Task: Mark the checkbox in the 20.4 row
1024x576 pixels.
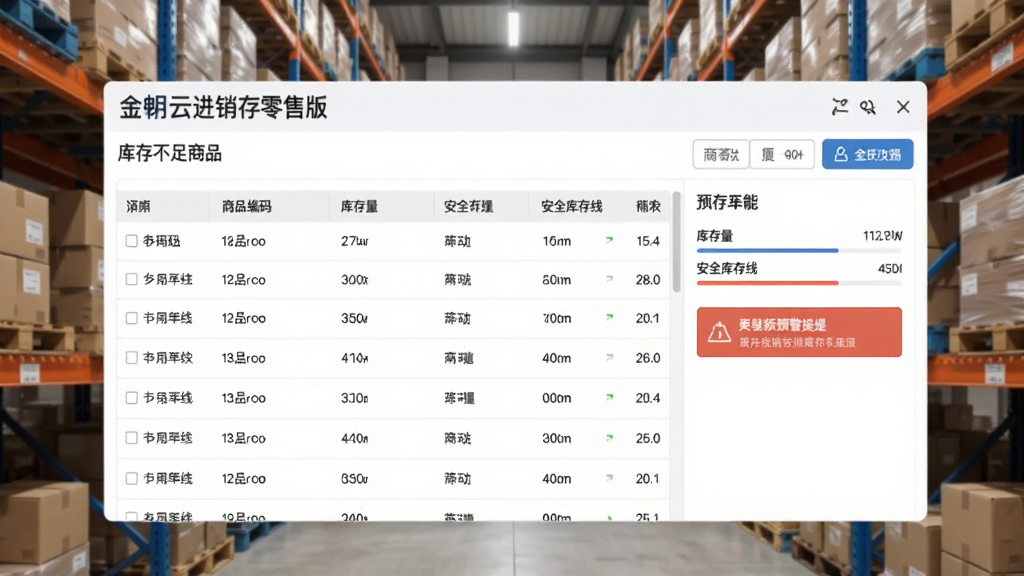Action: coord(131,398)
